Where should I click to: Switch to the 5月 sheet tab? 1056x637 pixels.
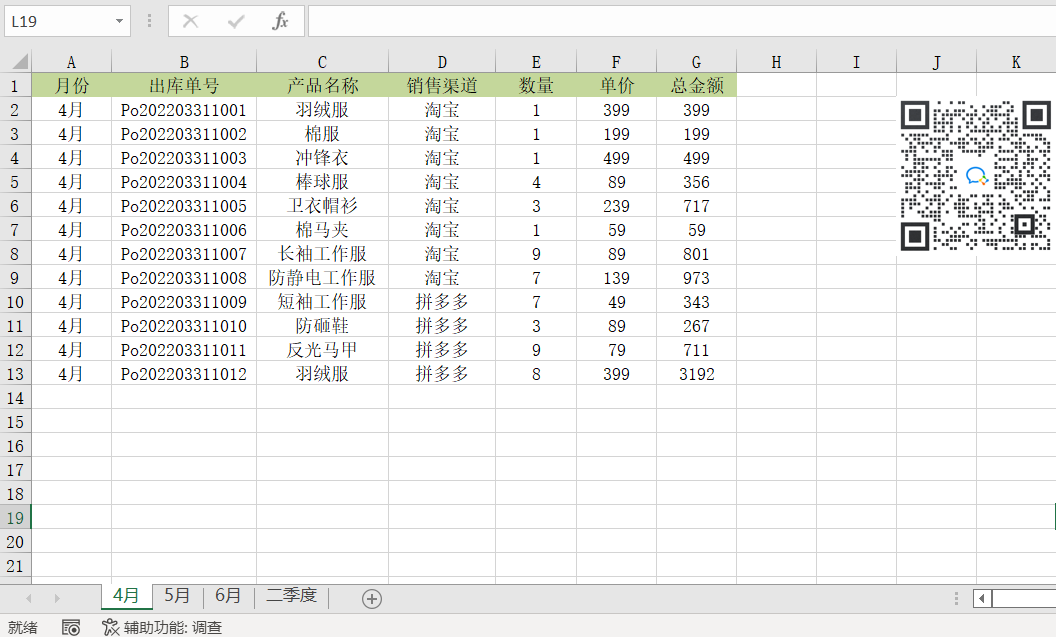[177, 596]
